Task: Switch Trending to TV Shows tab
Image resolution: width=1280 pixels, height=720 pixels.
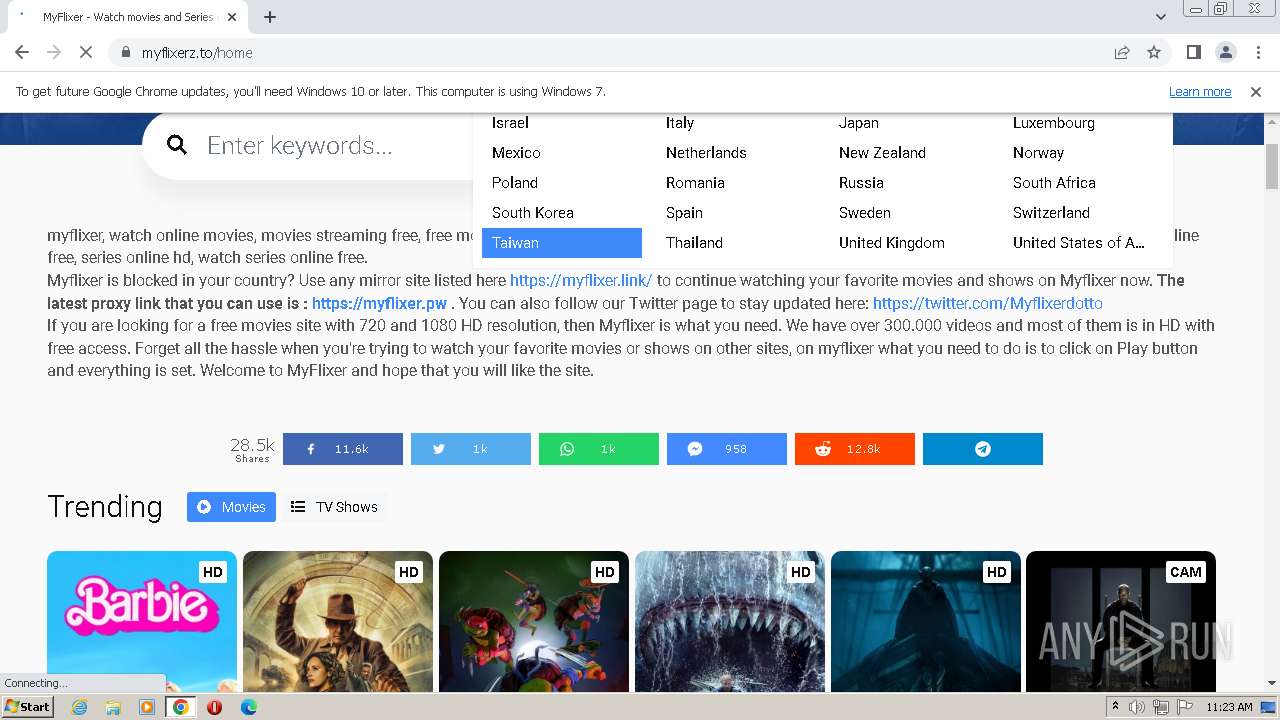Action: (x=334, y=507)
